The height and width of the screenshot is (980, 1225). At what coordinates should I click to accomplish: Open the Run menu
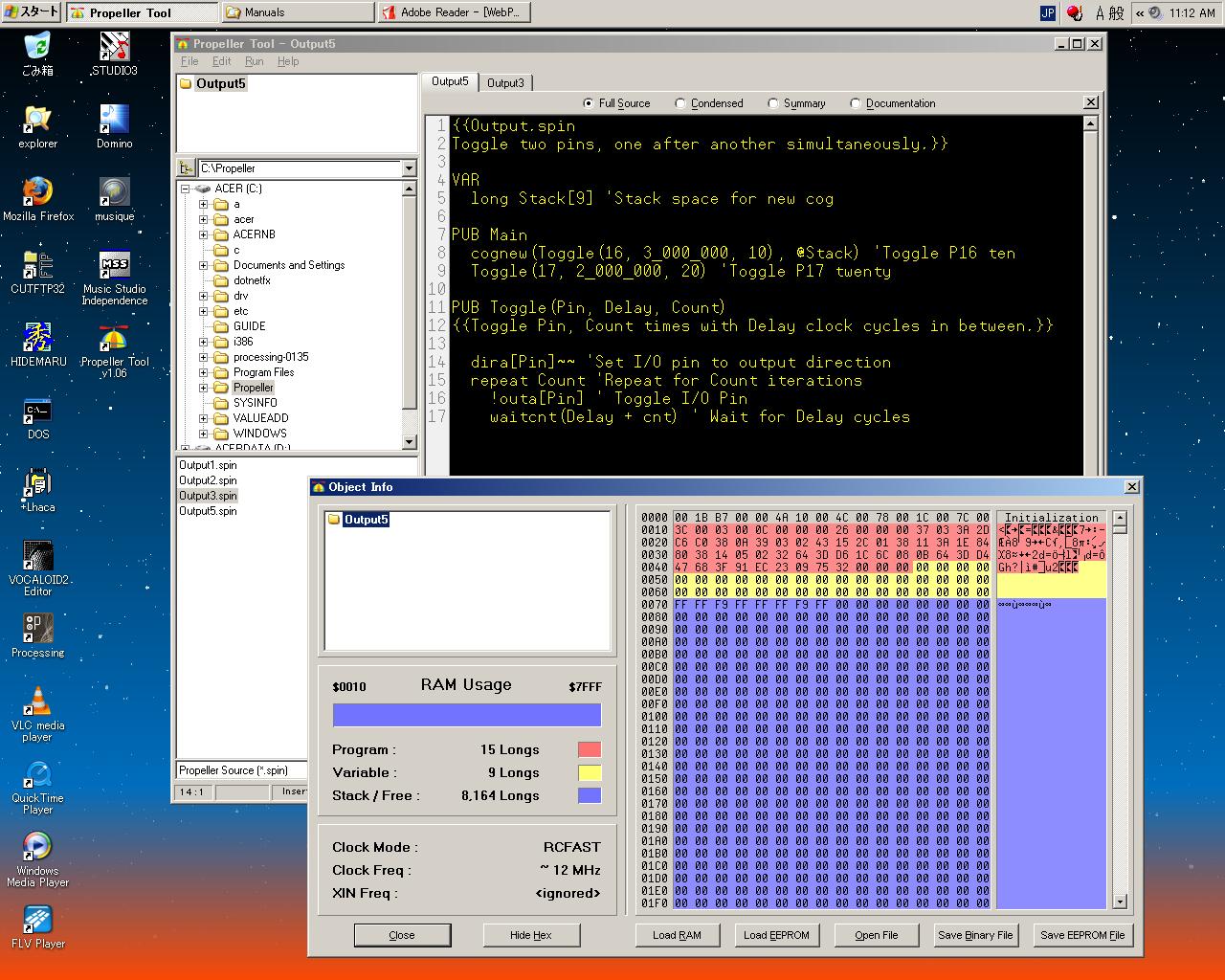pos(254,61)
